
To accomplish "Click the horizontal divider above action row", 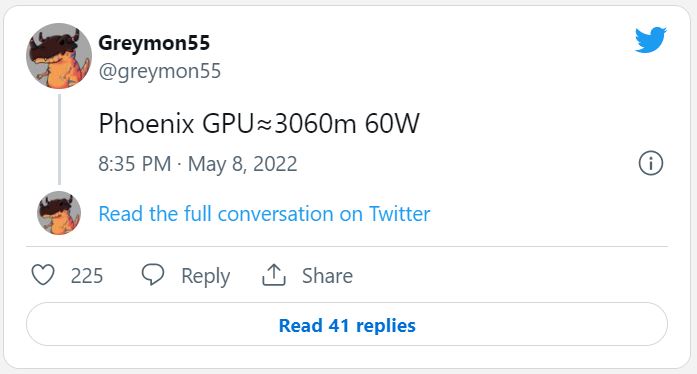I will (x=347, y=246).
